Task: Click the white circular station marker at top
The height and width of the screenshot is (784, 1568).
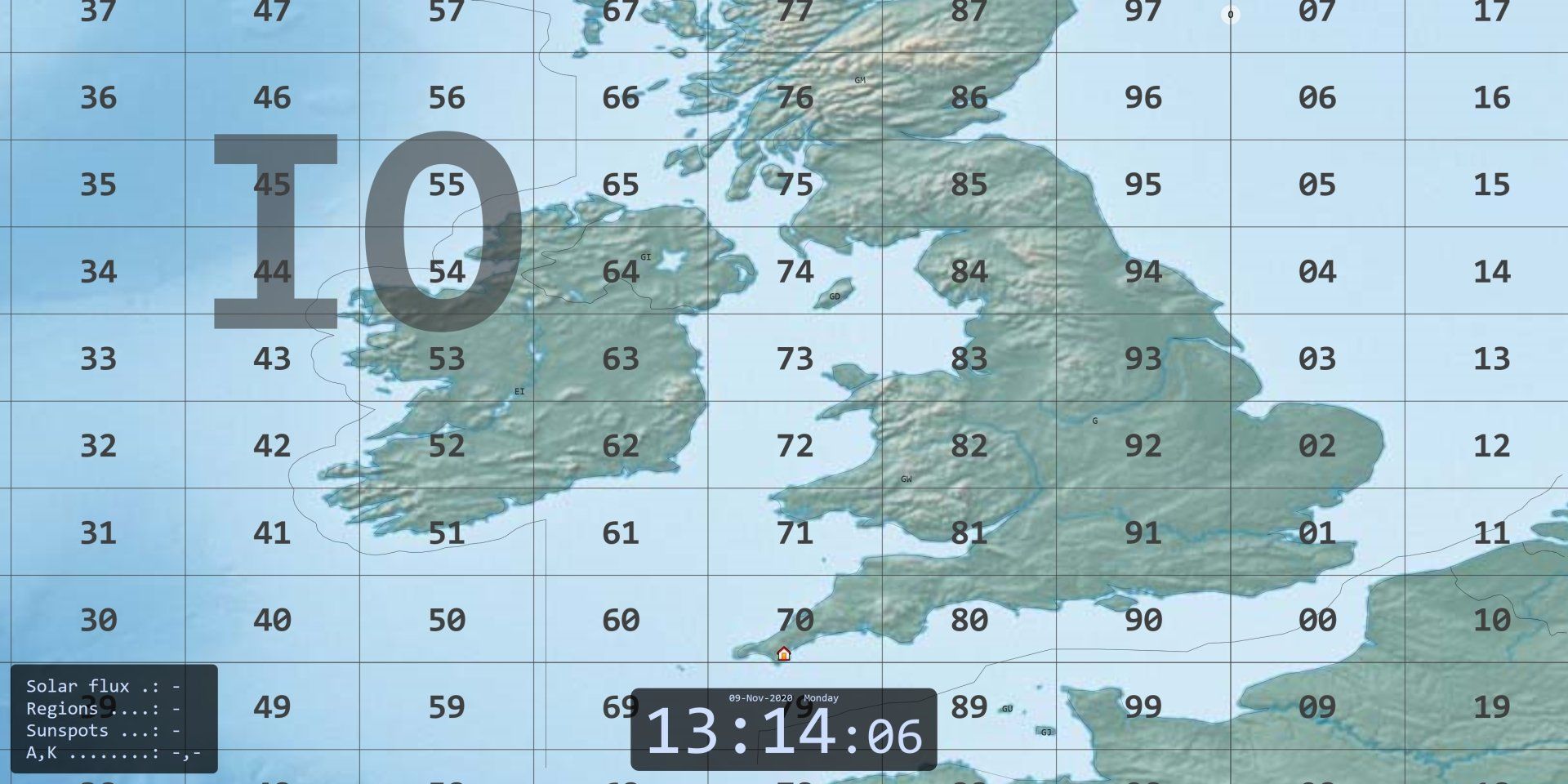Action: pyautogui.click(x=1229, y=14)
